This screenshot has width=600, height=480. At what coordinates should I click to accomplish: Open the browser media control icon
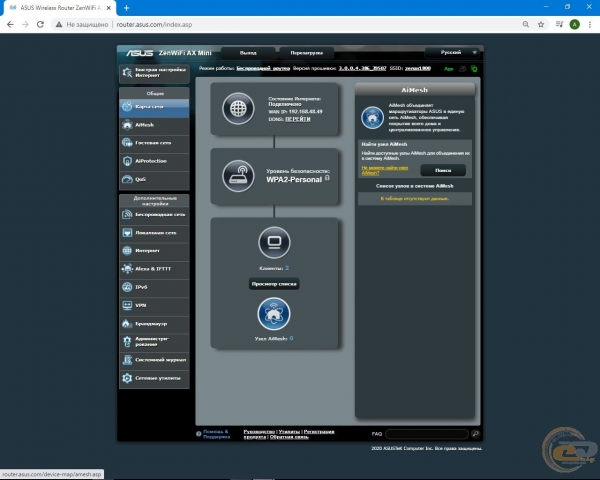coord(559,24)
